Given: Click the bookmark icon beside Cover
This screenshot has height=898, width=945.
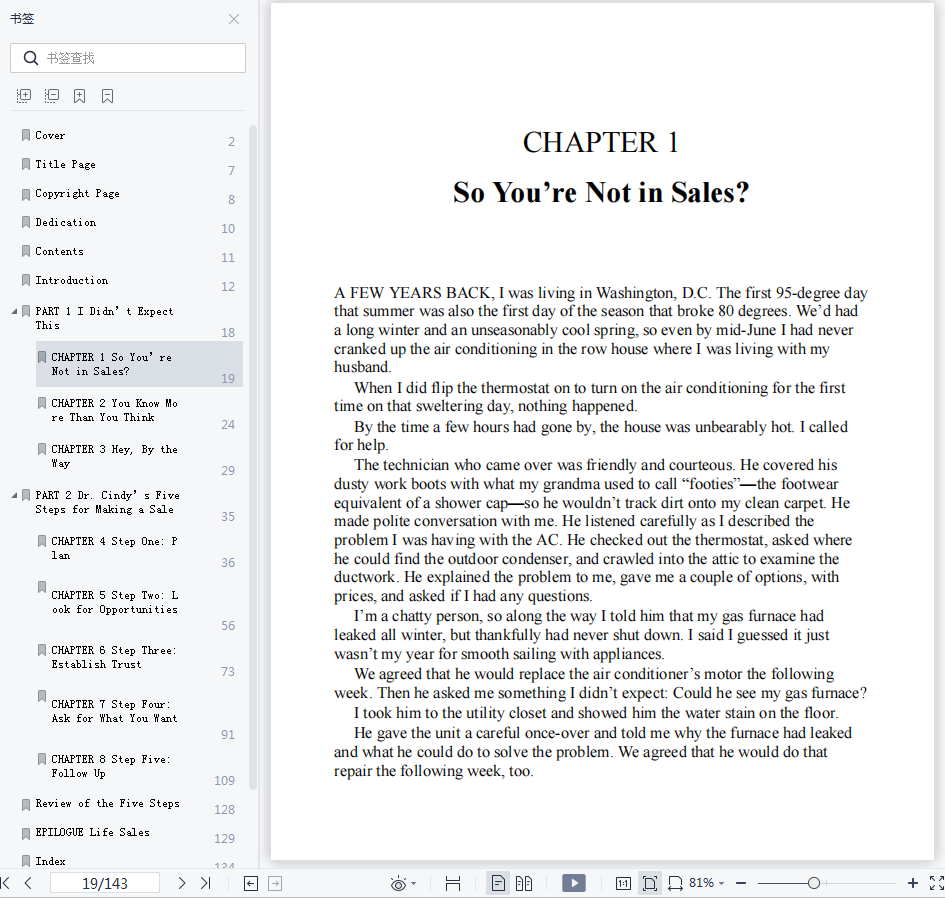Looking at the screenshot, I should click(26, 135).
